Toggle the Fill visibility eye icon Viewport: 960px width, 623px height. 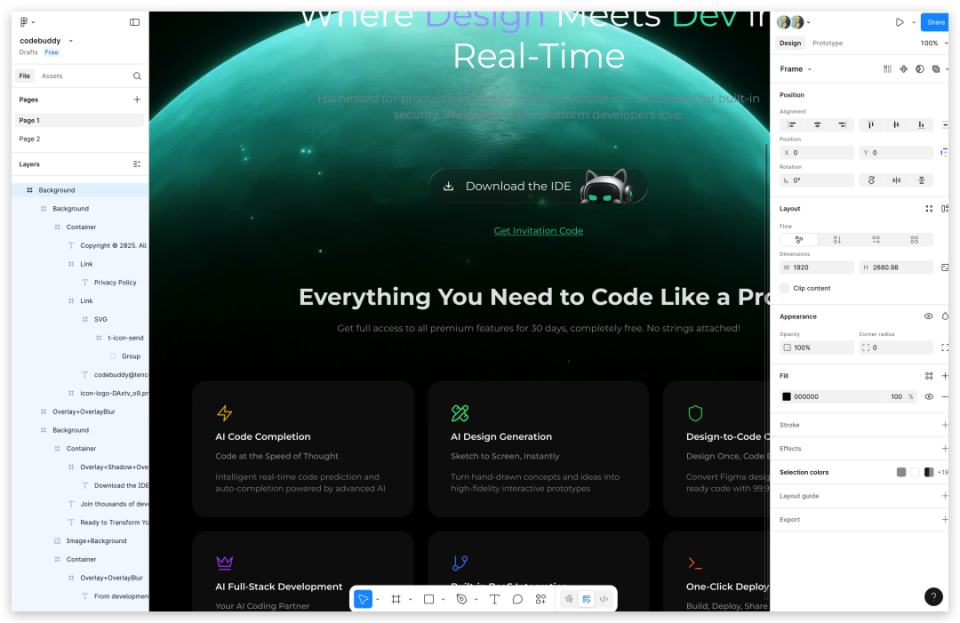(x=929, y=397)
